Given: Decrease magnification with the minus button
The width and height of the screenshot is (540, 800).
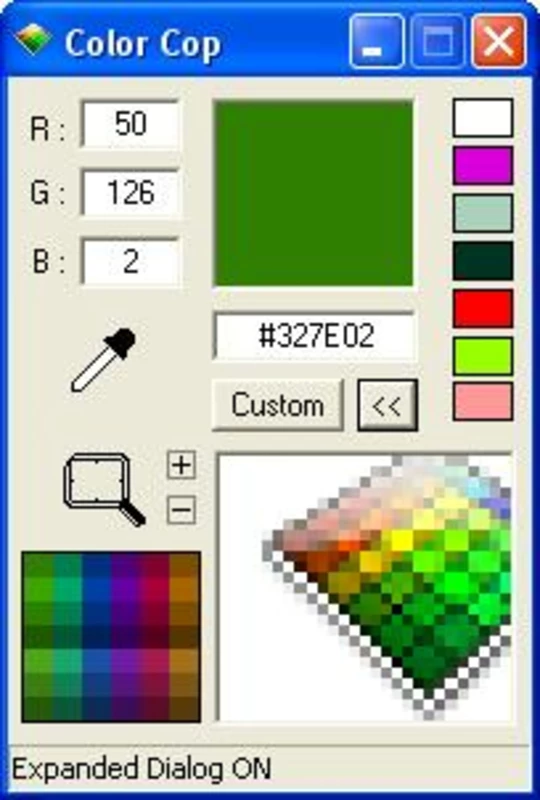Looking at the screenshot, I should (182, 509).
